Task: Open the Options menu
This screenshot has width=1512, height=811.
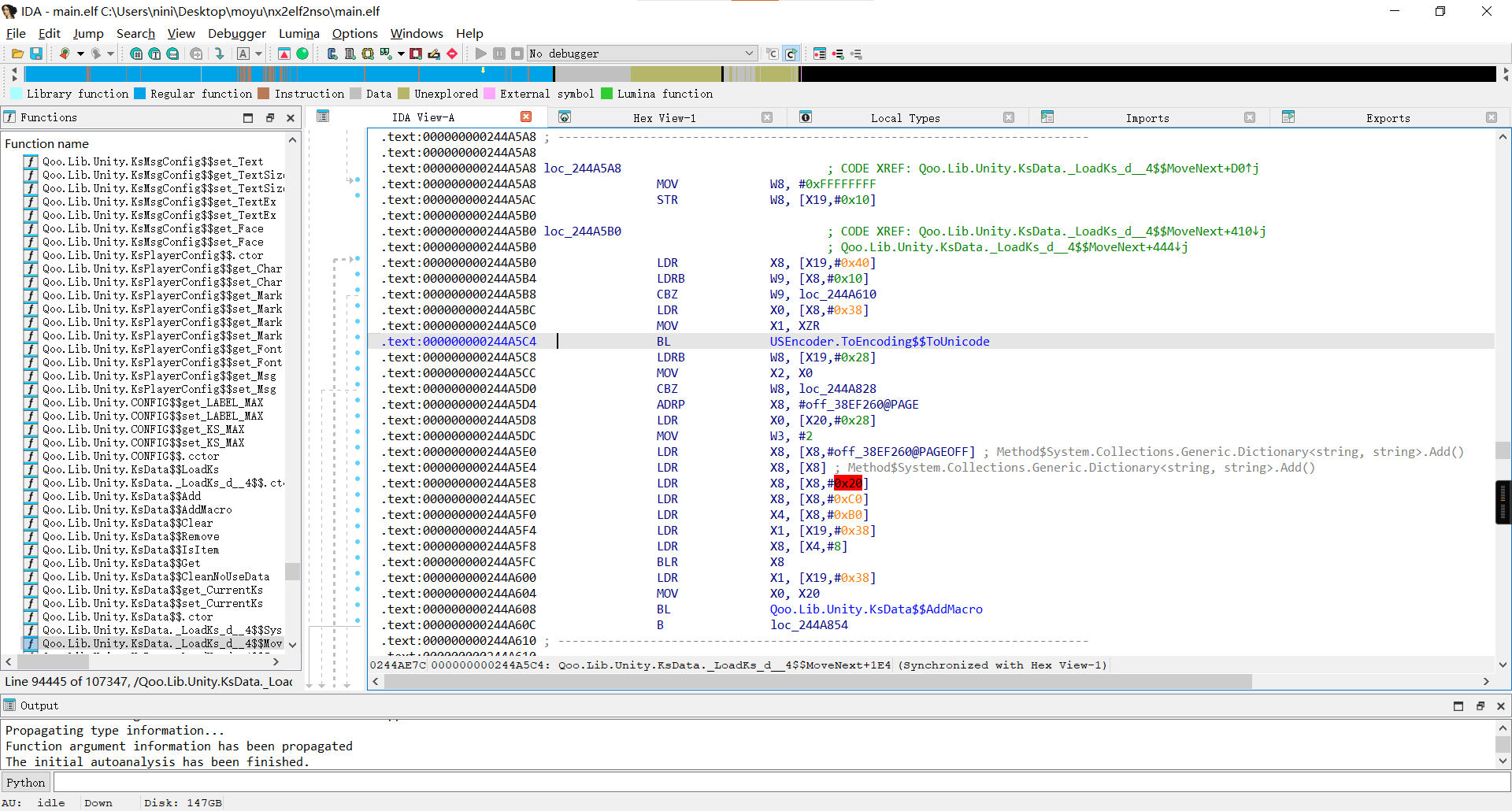Action: [x=355, y=33]
